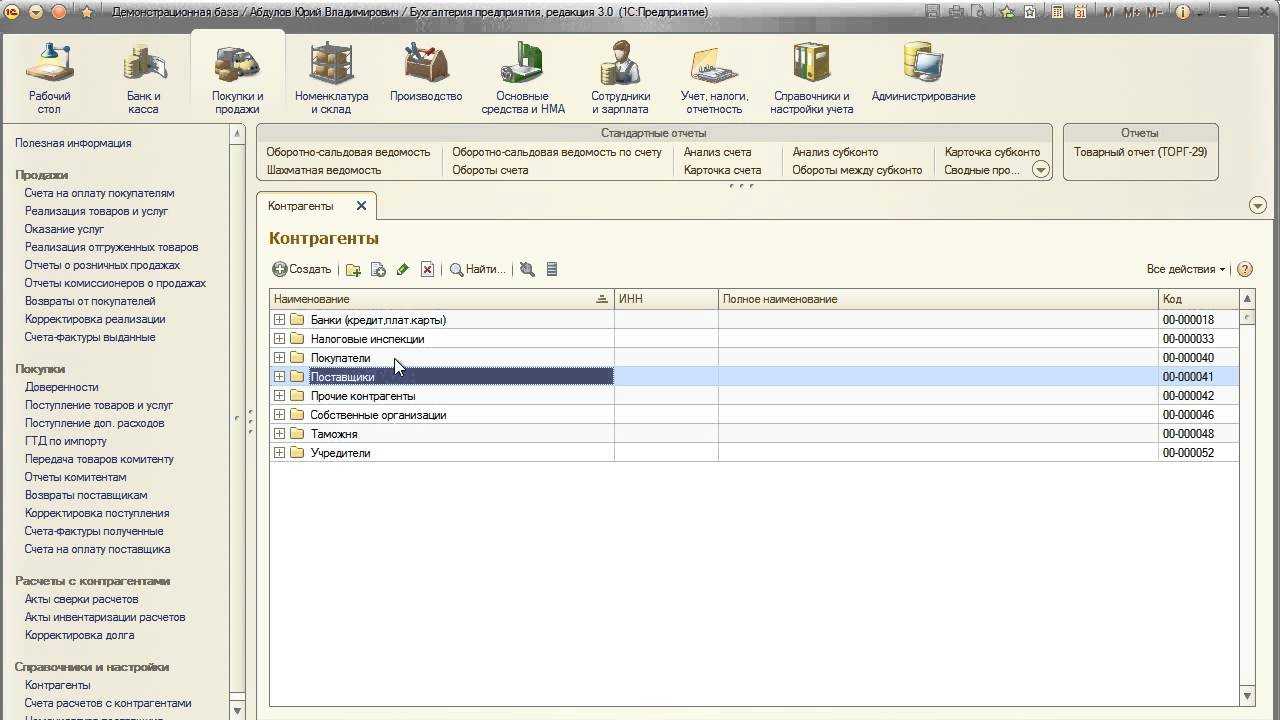The width and height of the screenshot is (1280, 720).
Task: Open the Все действия dropdown
Action: 1186,270
